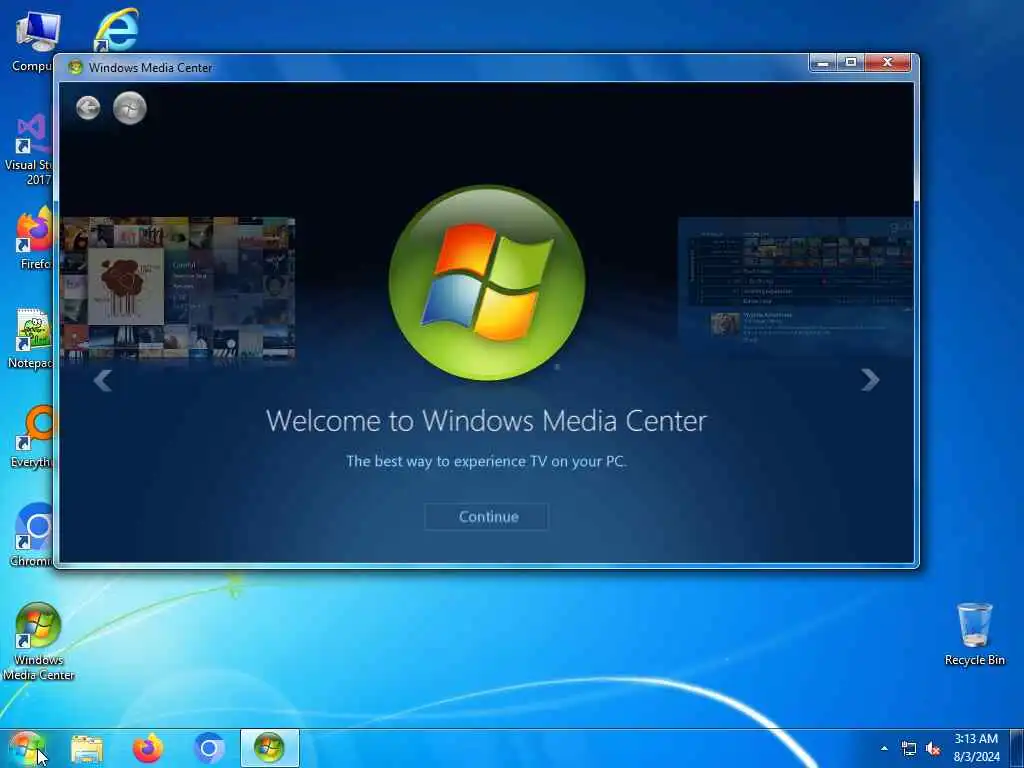Select the Windows Media Center desktop shortcut
This screenshot has width=1024, height=768.
tap(38, 641)
